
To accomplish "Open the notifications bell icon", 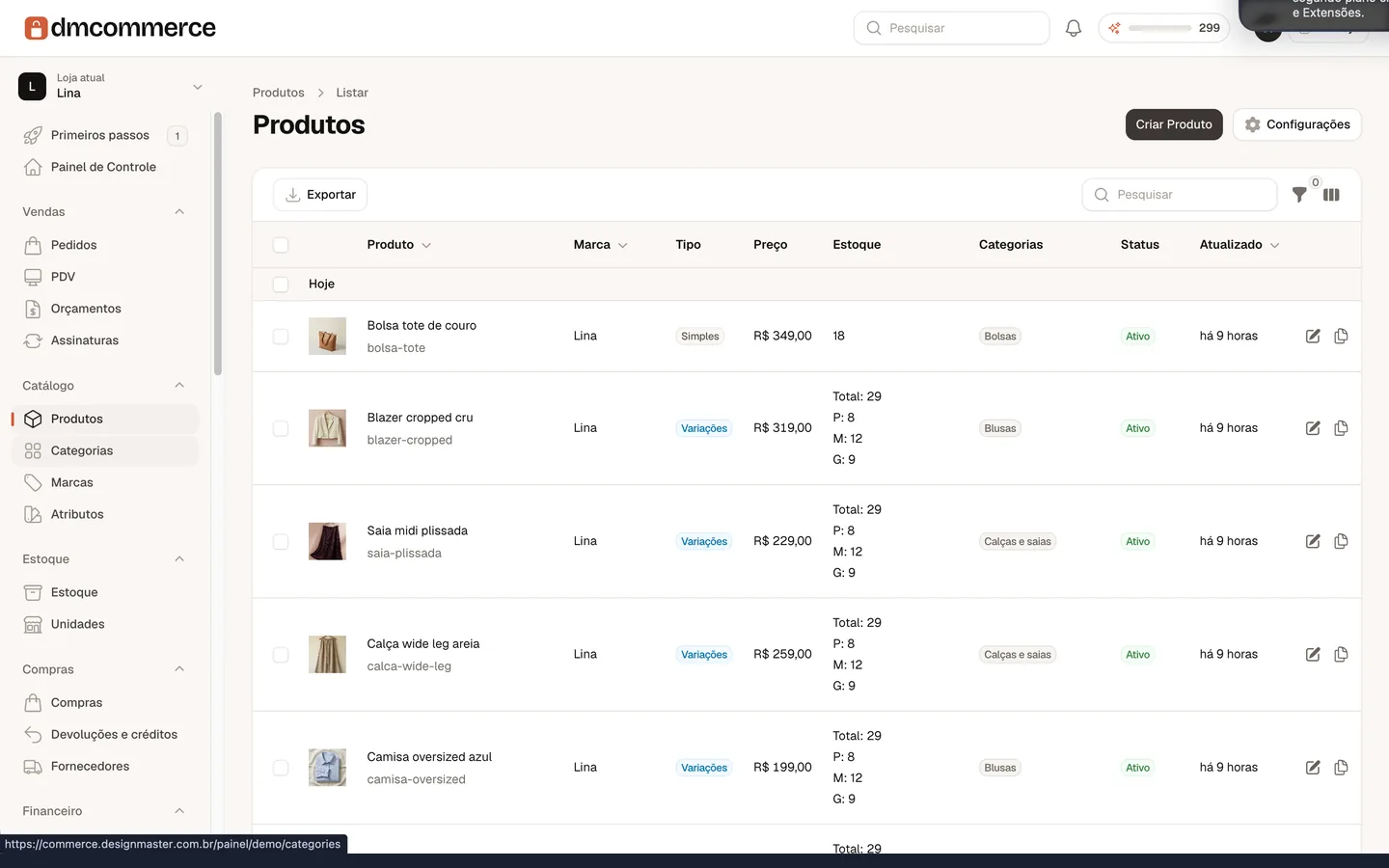I will click(1073, 28).
